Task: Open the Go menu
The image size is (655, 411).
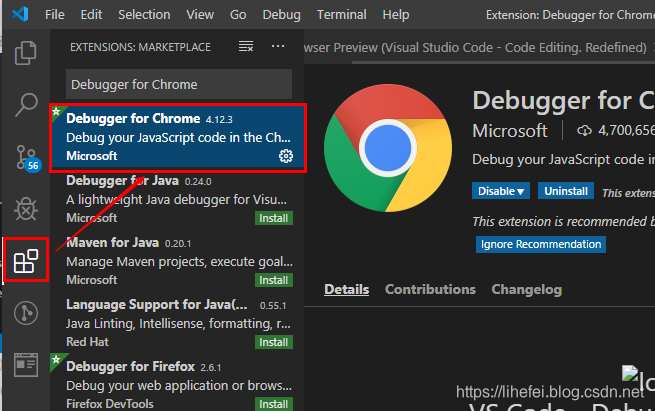Action: click(x=238, y=15)
